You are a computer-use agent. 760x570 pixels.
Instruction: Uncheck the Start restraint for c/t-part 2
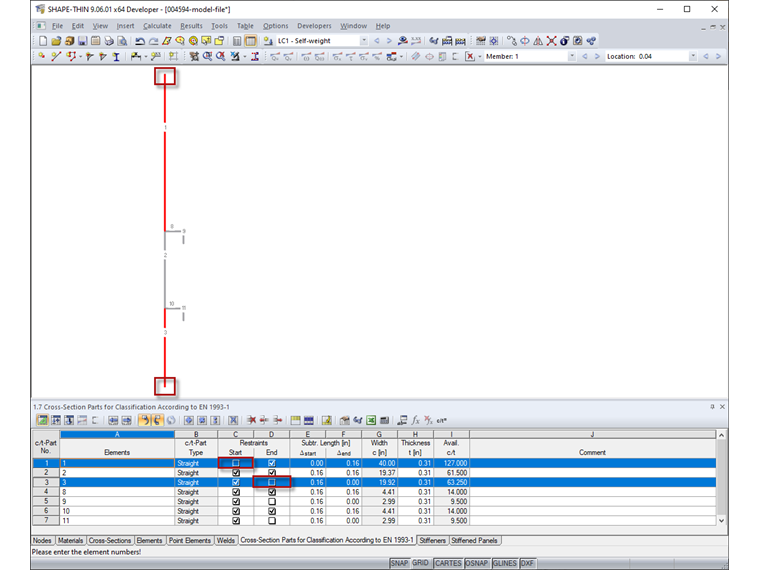(x=236, y=473)
